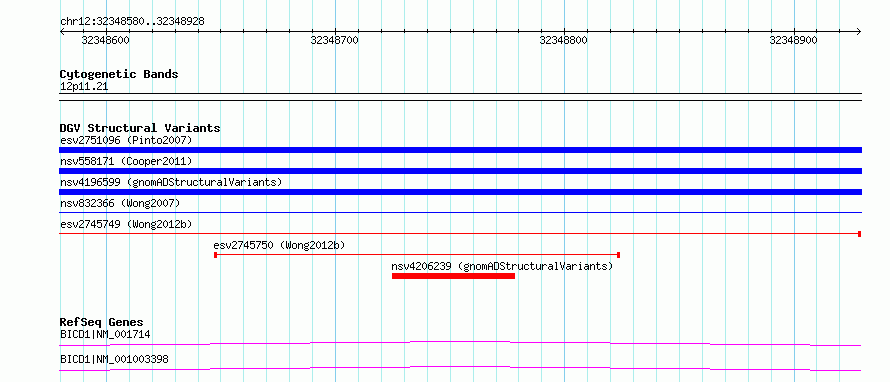Viewport: 890px width, 382px height.
Task: Click the thin blue nsv832366 variant line
Action: pyautogui.click(x=460, y=213)
